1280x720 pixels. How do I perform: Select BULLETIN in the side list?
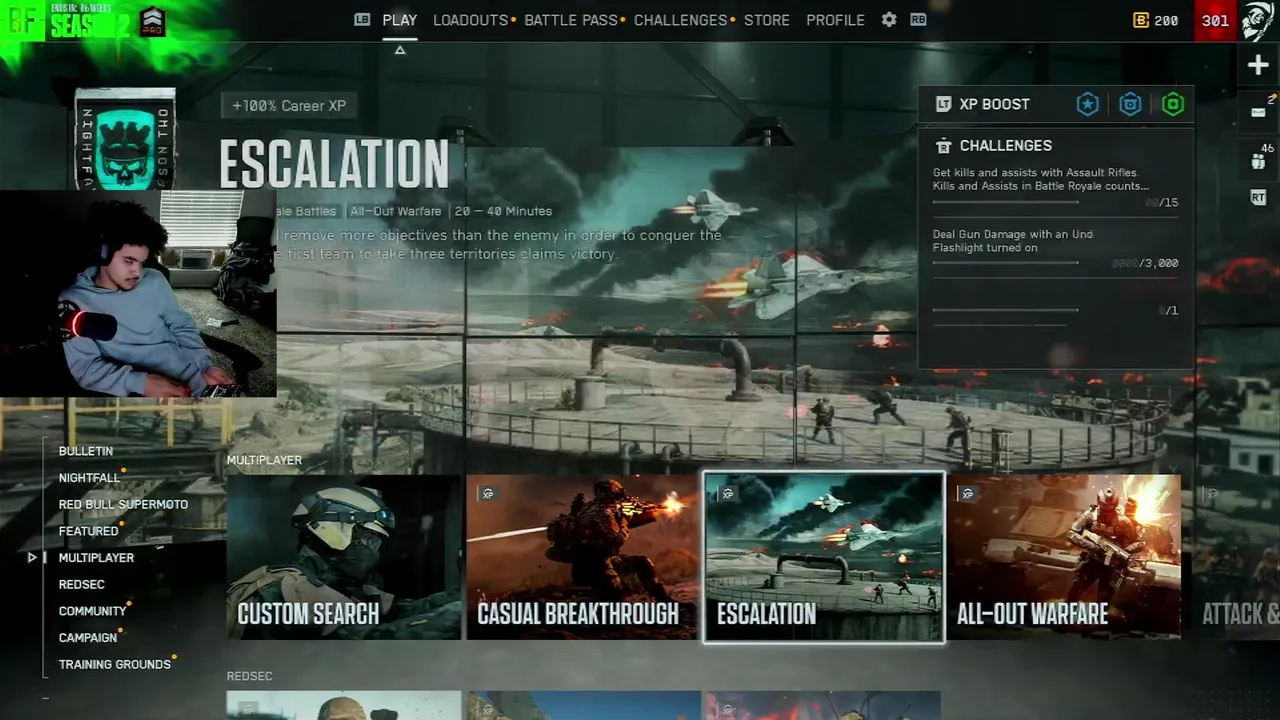[x=86, y=451]
